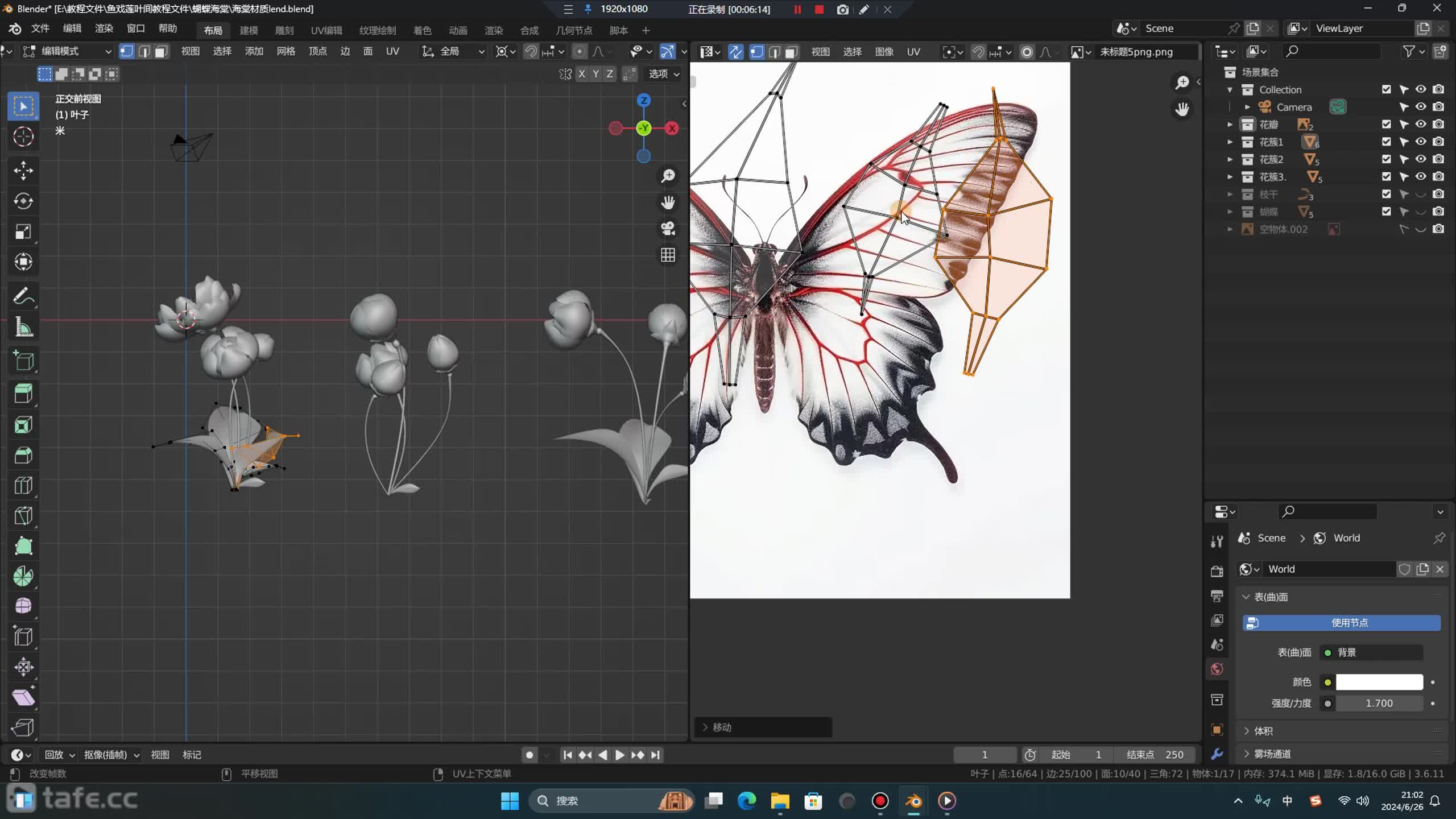
Task: Expand the 体积 panel
Action: coord(1263,731)
